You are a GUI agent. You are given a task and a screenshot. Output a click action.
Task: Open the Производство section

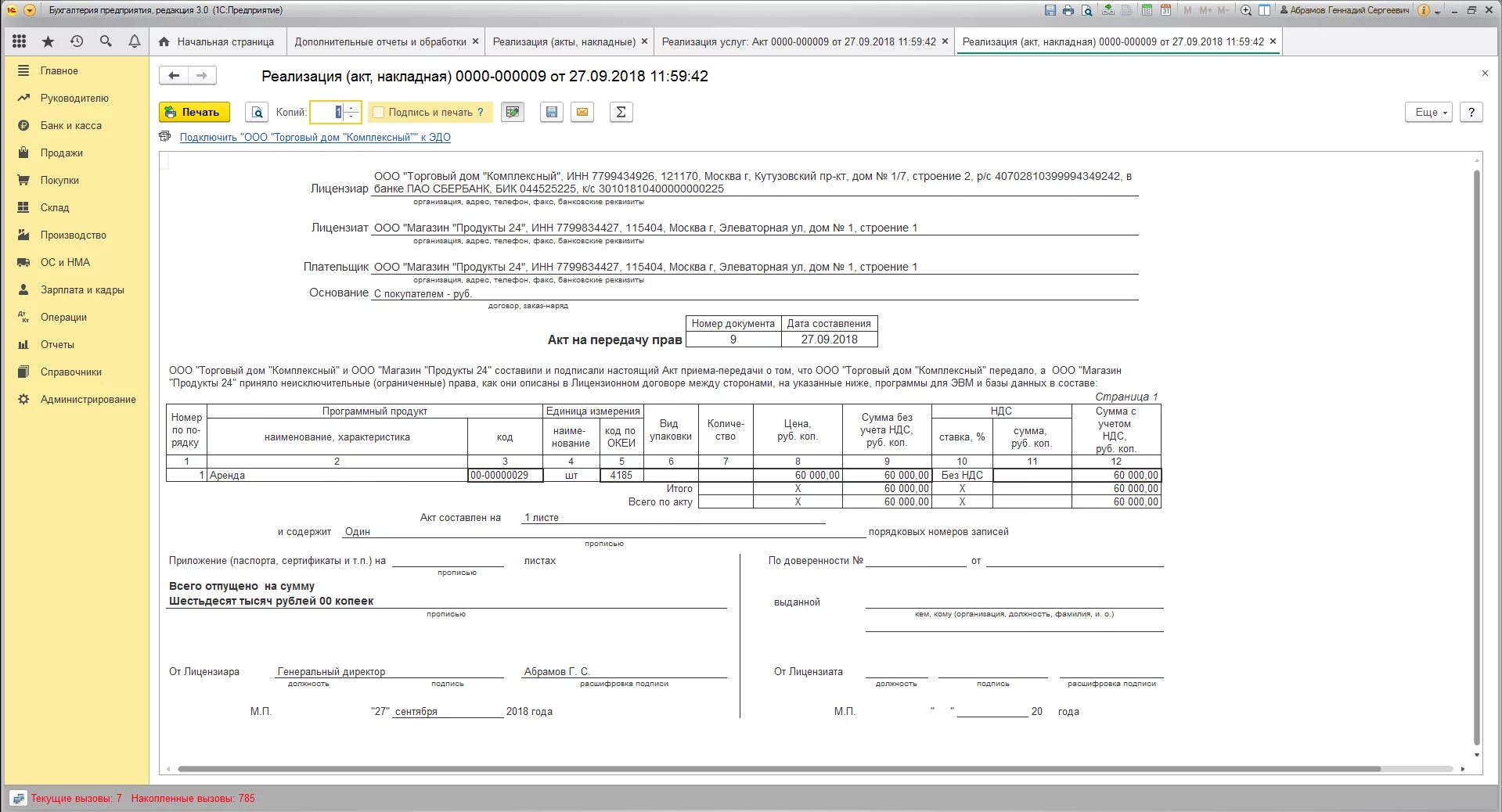tap(76, 235)
